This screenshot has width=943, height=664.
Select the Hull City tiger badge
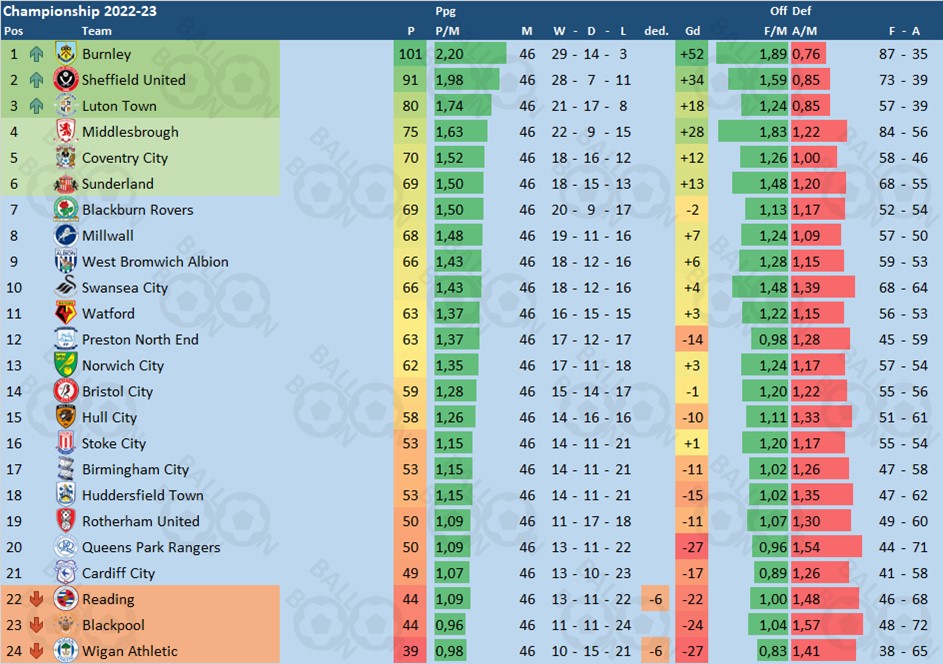point(66,417)
